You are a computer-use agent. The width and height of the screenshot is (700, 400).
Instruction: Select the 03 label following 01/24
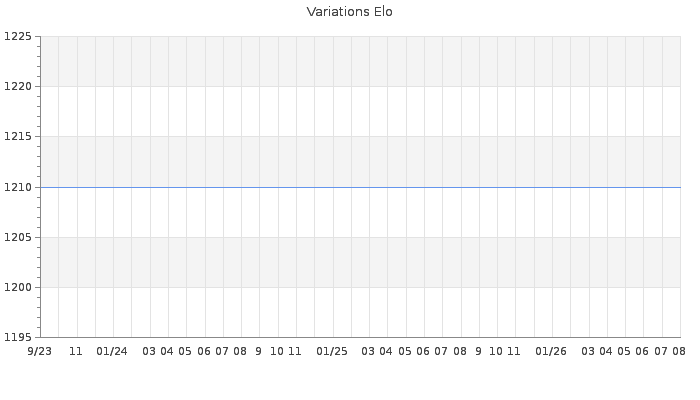coord(149,352)
